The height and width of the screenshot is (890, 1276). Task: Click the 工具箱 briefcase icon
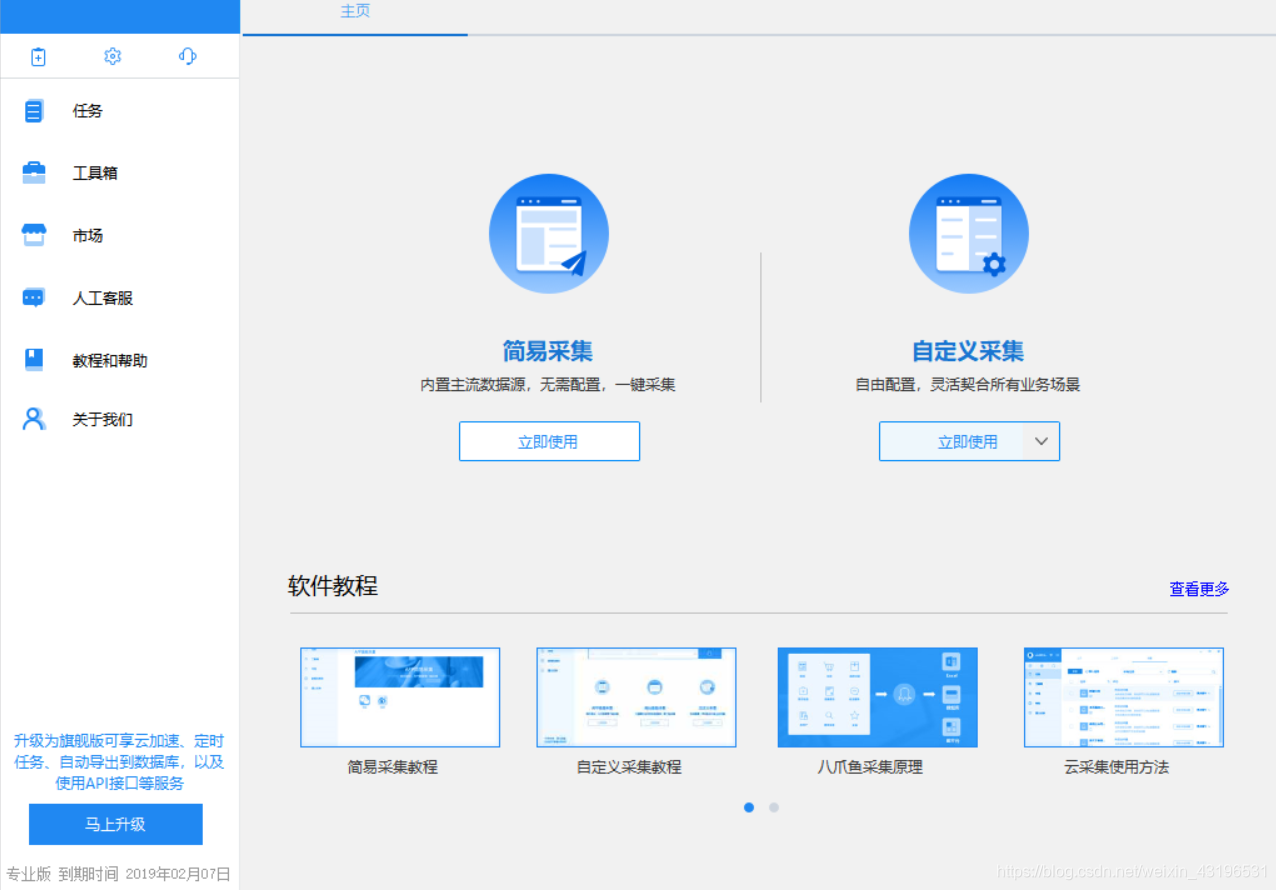click(34, 172)
